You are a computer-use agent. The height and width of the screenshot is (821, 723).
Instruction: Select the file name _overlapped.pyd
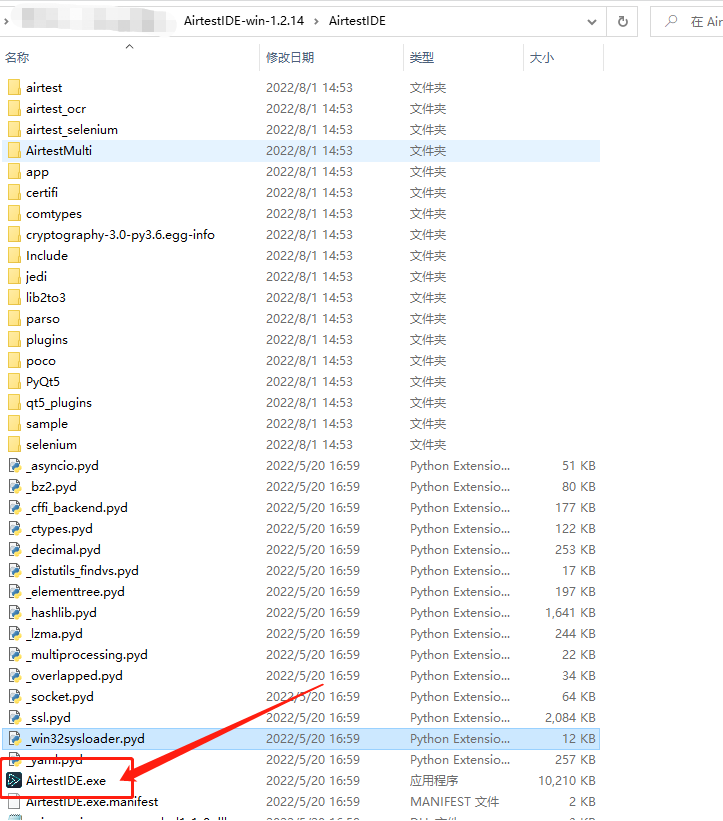point(74,675)
